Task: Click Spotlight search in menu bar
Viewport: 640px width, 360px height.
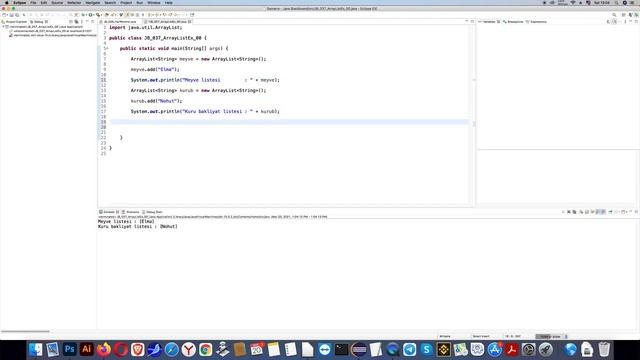Action: pos(616,2)
